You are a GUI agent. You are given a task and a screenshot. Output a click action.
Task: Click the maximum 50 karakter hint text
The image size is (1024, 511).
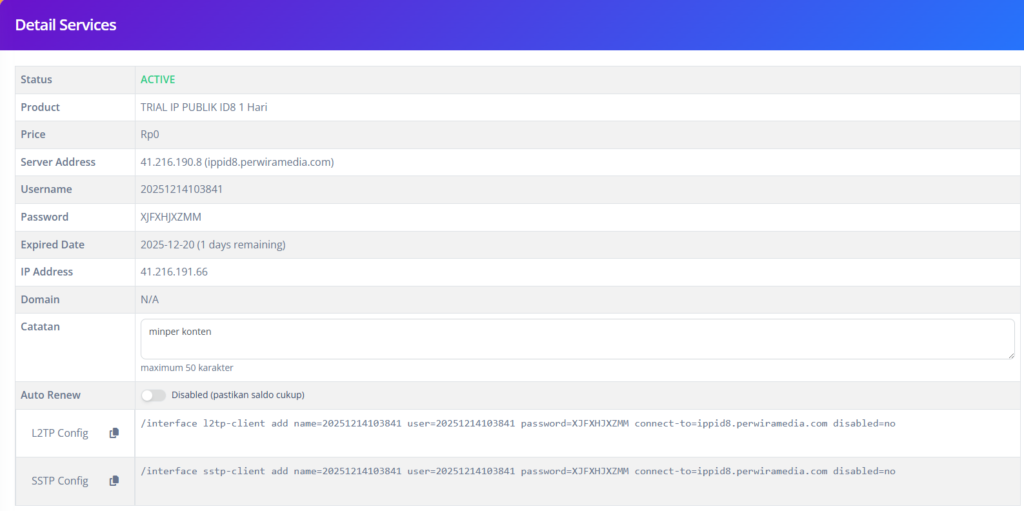point(187,368)
